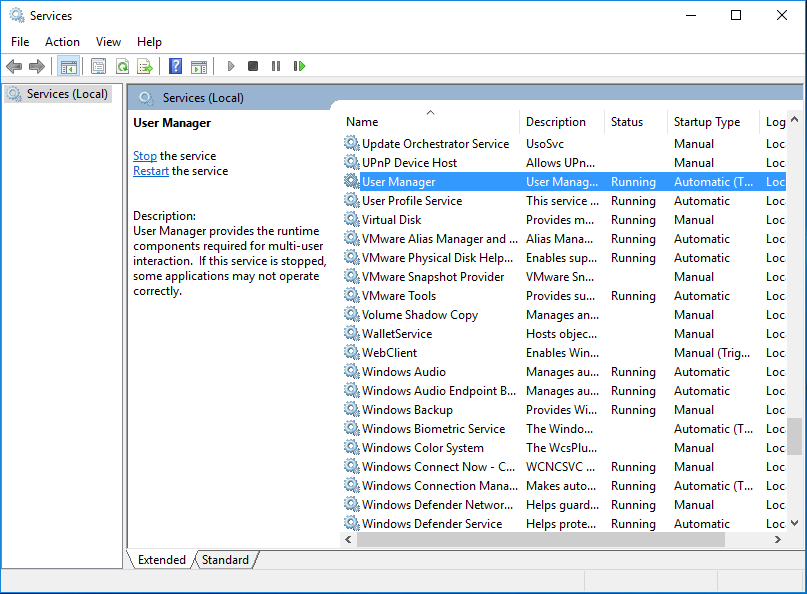
Task: Select Windows Defender Networ... service
Action: coord(564,505)
